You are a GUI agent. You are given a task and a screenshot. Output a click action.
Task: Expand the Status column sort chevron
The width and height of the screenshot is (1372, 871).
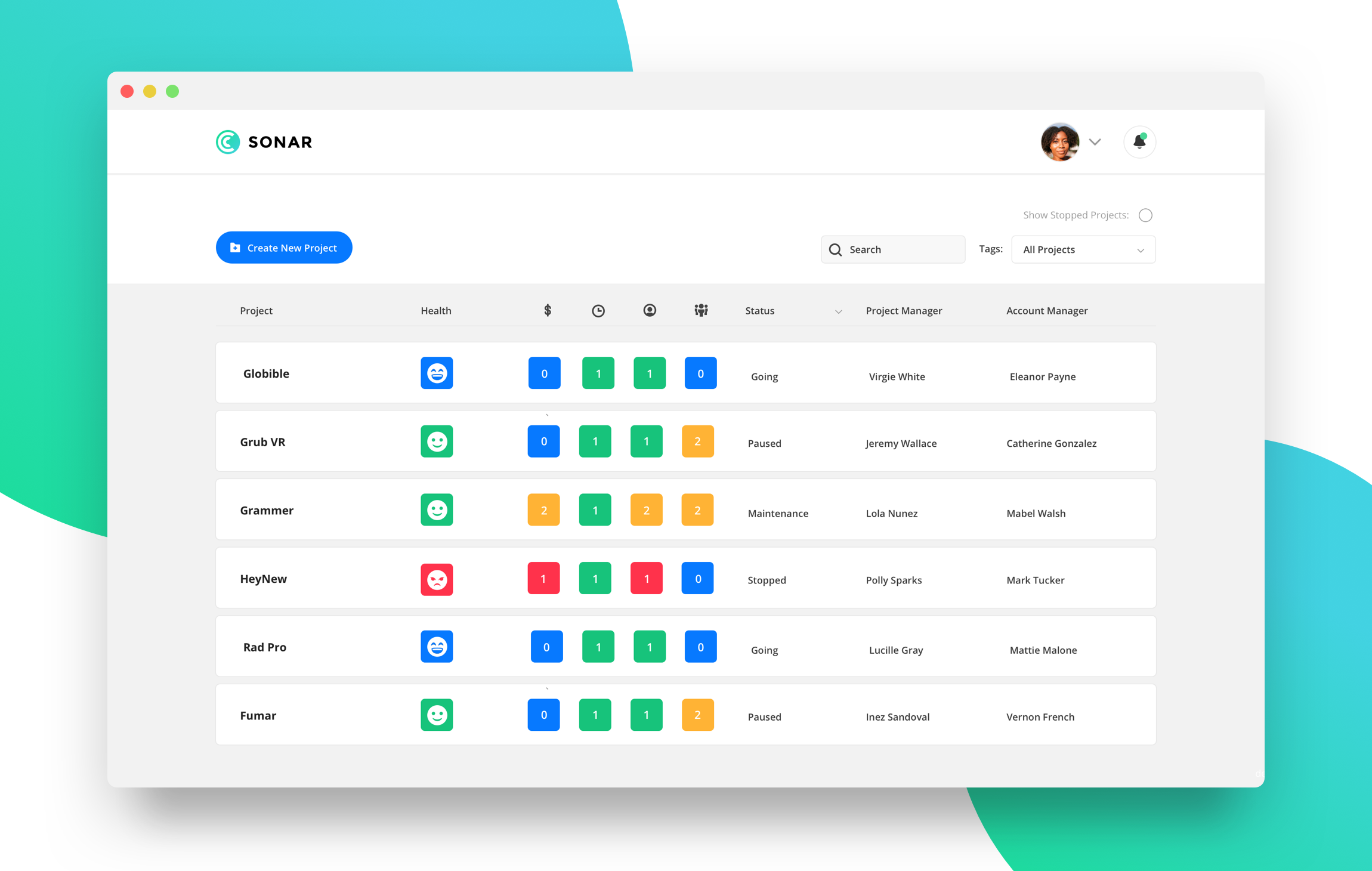pos(839,311)
